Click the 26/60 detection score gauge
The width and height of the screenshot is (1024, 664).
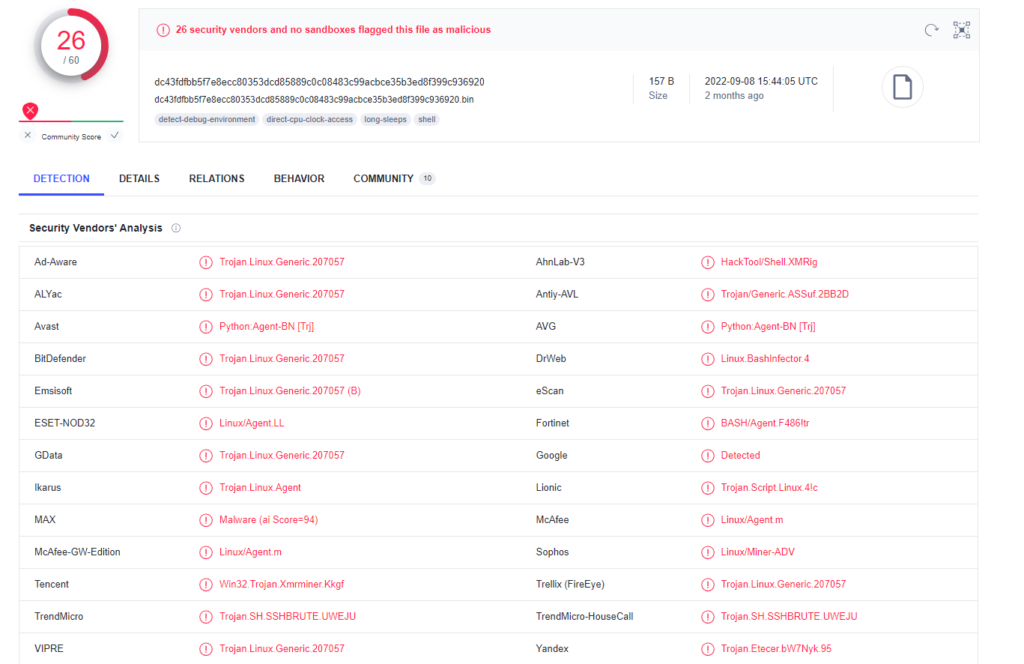coord(71,46)
